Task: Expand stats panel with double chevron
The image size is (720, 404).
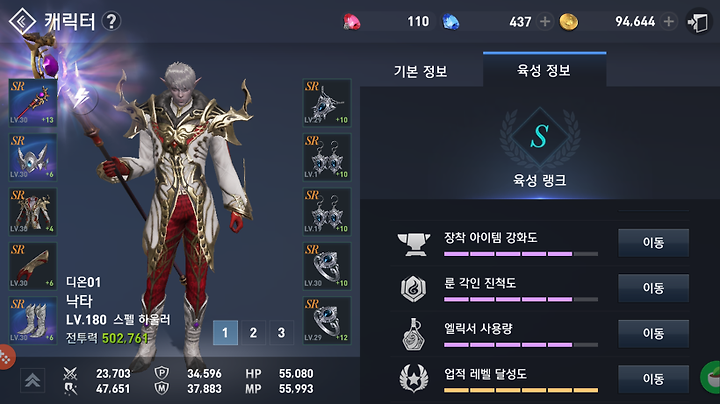Action: tap(33, 381)
